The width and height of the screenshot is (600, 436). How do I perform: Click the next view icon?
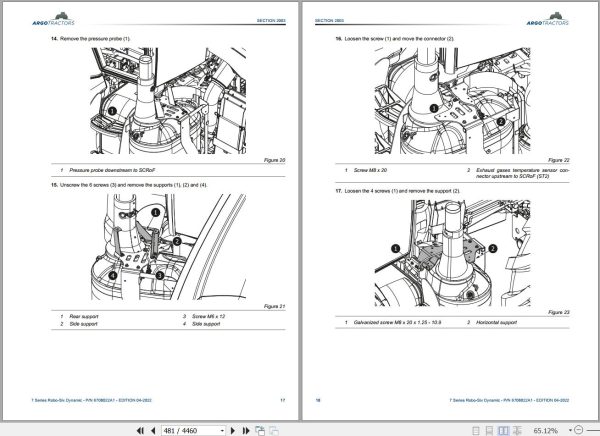point(274,431)
